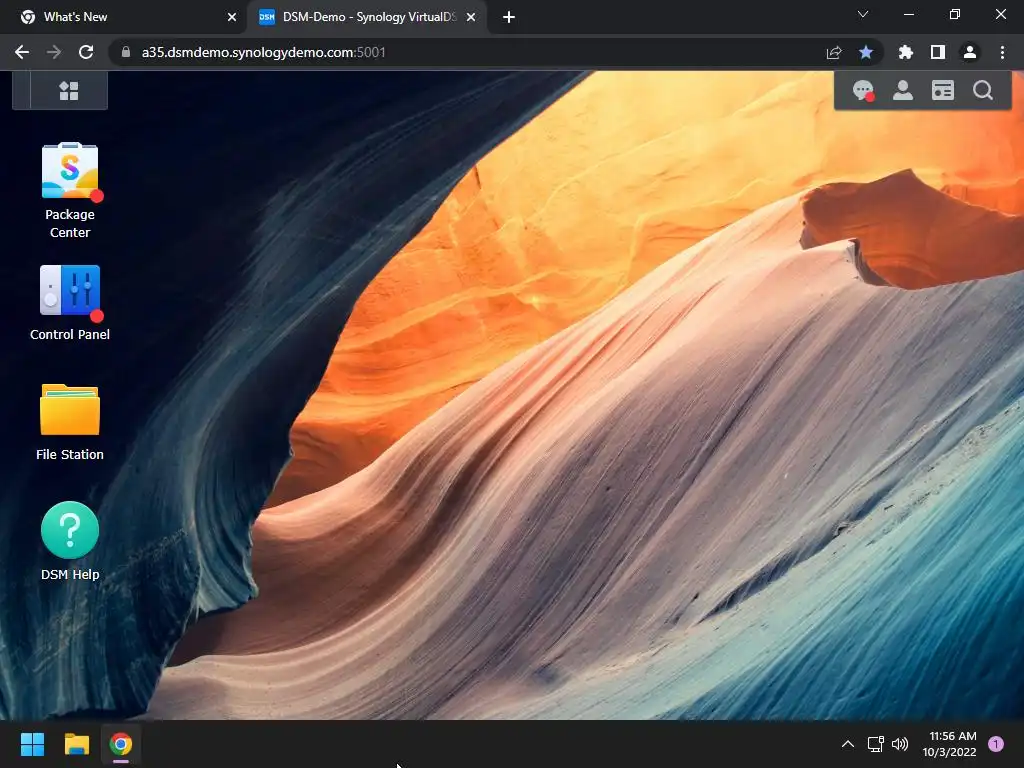Click the Chrome taskbar icon

(121, 744)
